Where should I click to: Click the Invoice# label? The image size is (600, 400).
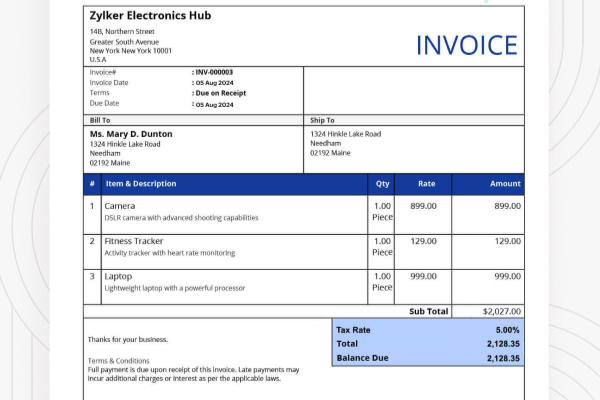(x=103, y=72)
